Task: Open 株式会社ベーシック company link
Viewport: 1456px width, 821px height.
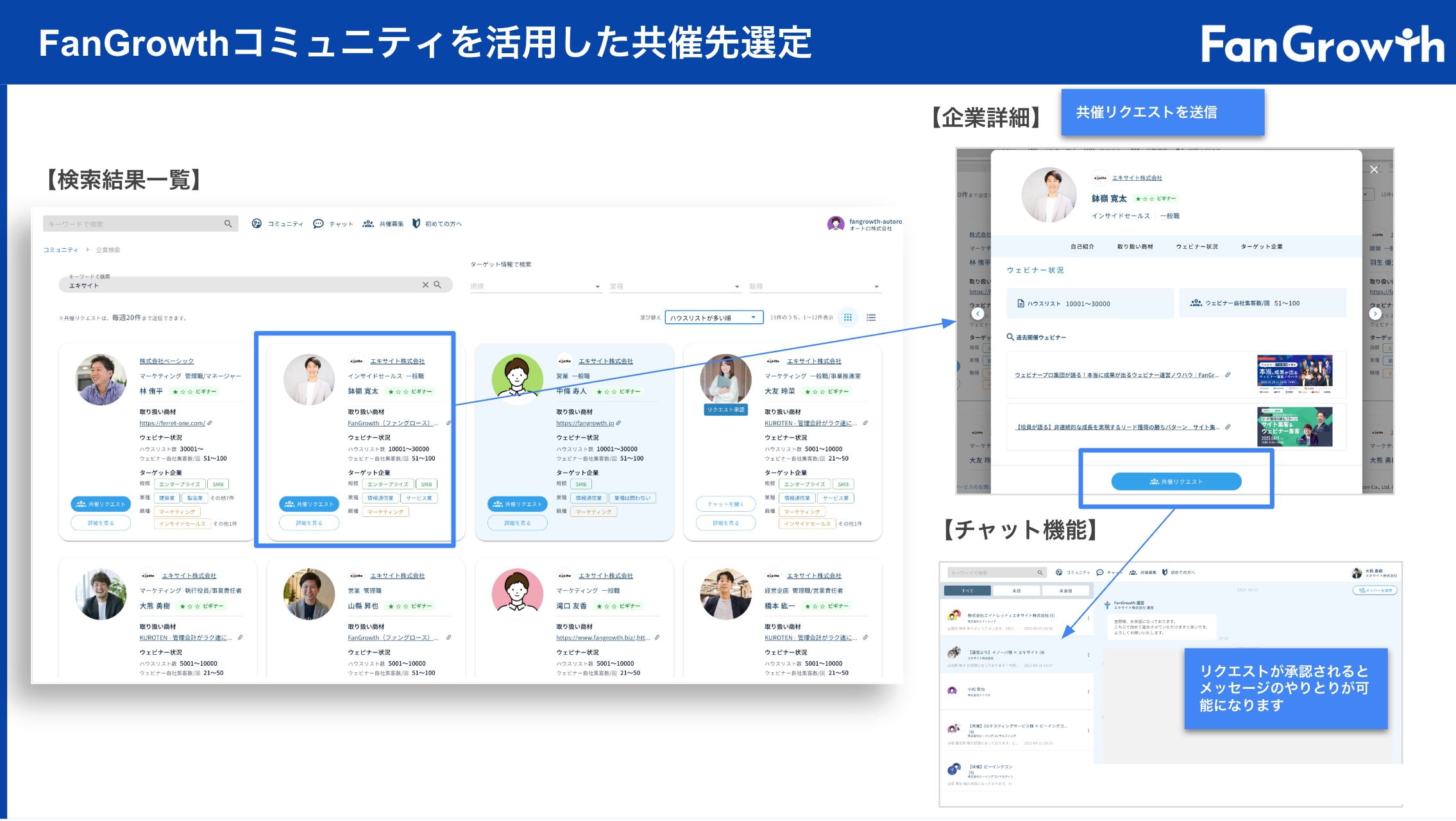Action: 167,361
